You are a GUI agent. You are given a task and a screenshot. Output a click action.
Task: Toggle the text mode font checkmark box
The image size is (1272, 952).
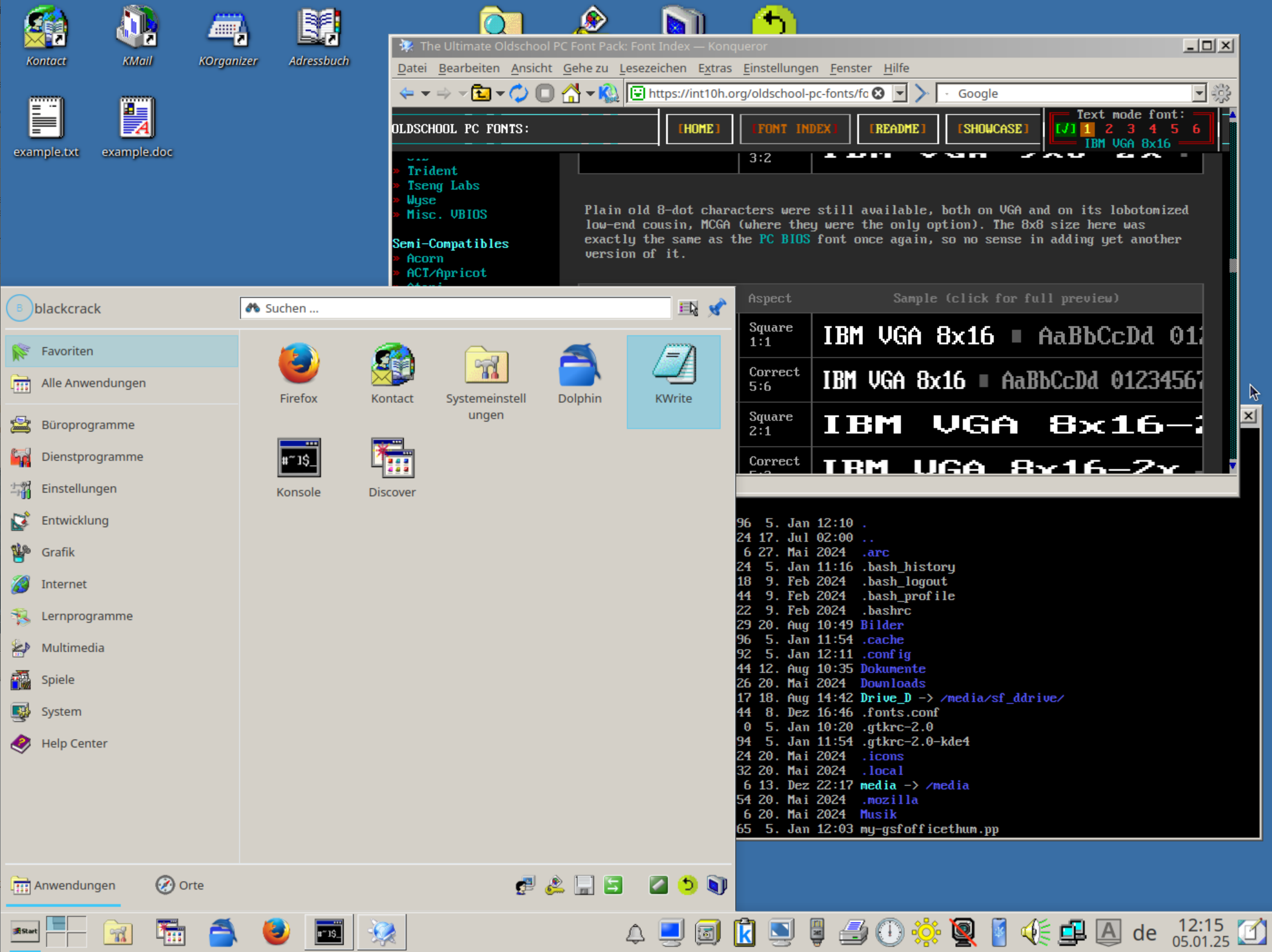click(x=1064, y=129)
